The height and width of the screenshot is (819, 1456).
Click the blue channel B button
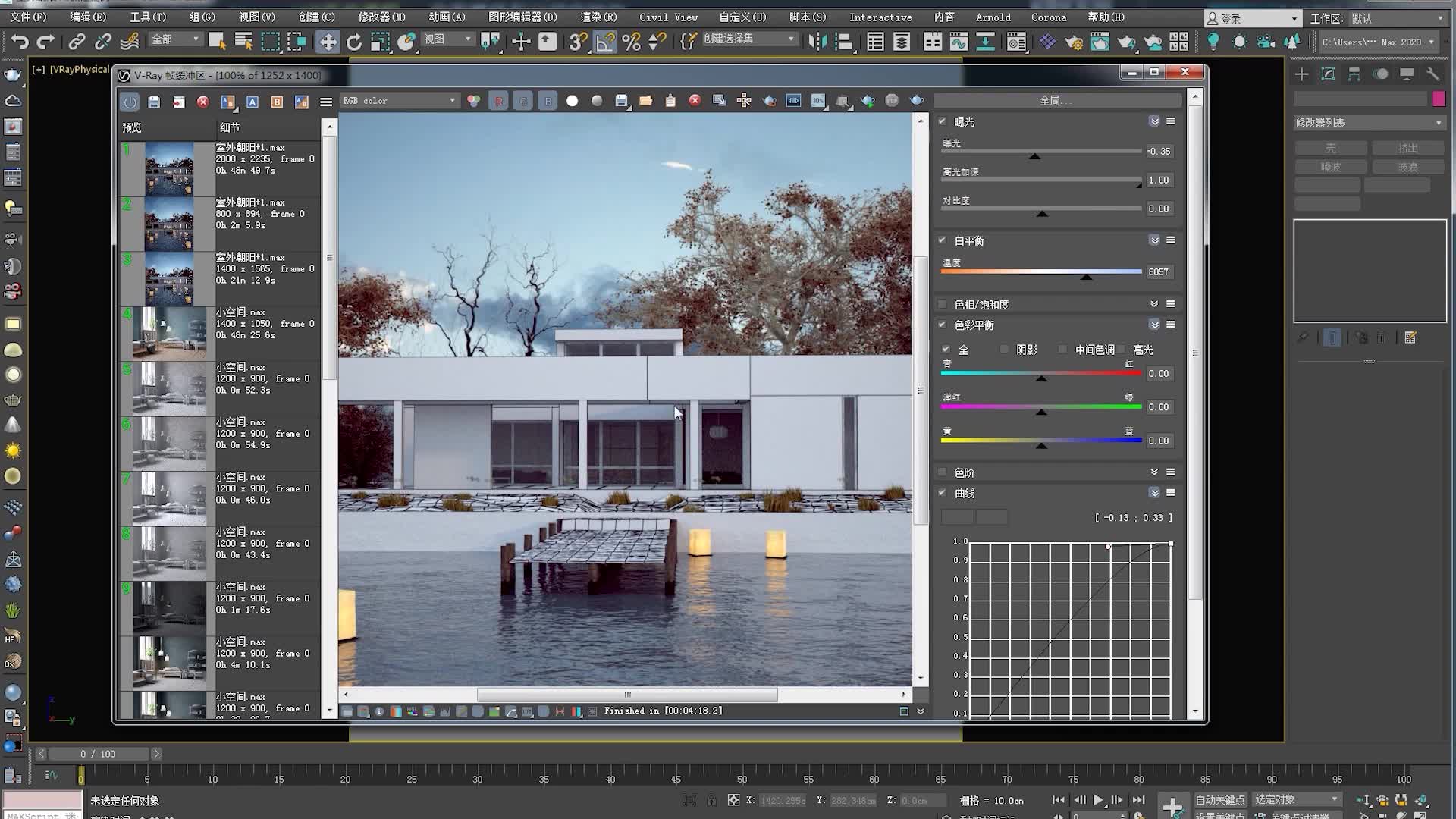[548, 101]
